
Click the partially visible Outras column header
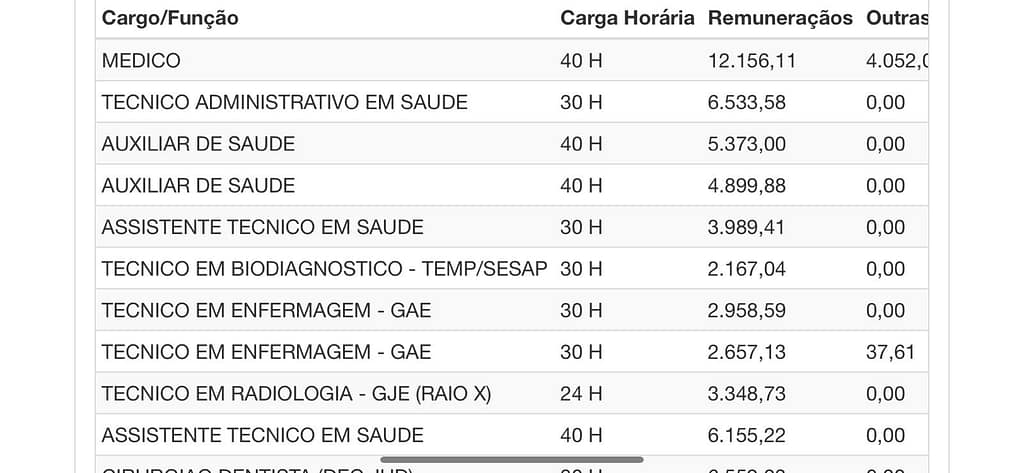point(897,18)
